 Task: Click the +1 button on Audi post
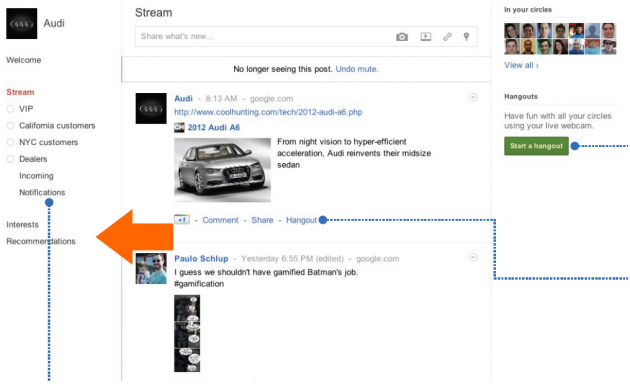(182, 219)
